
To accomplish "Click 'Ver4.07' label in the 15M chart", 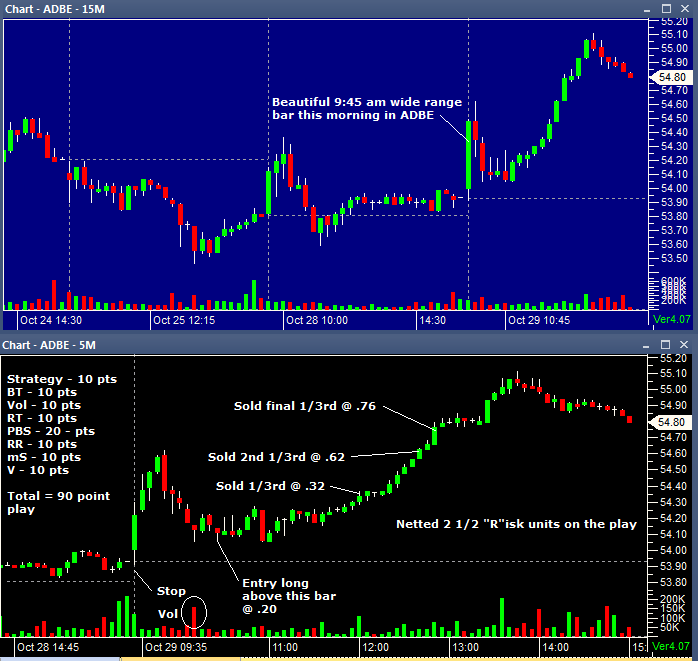I will click(x=672, y=319).
